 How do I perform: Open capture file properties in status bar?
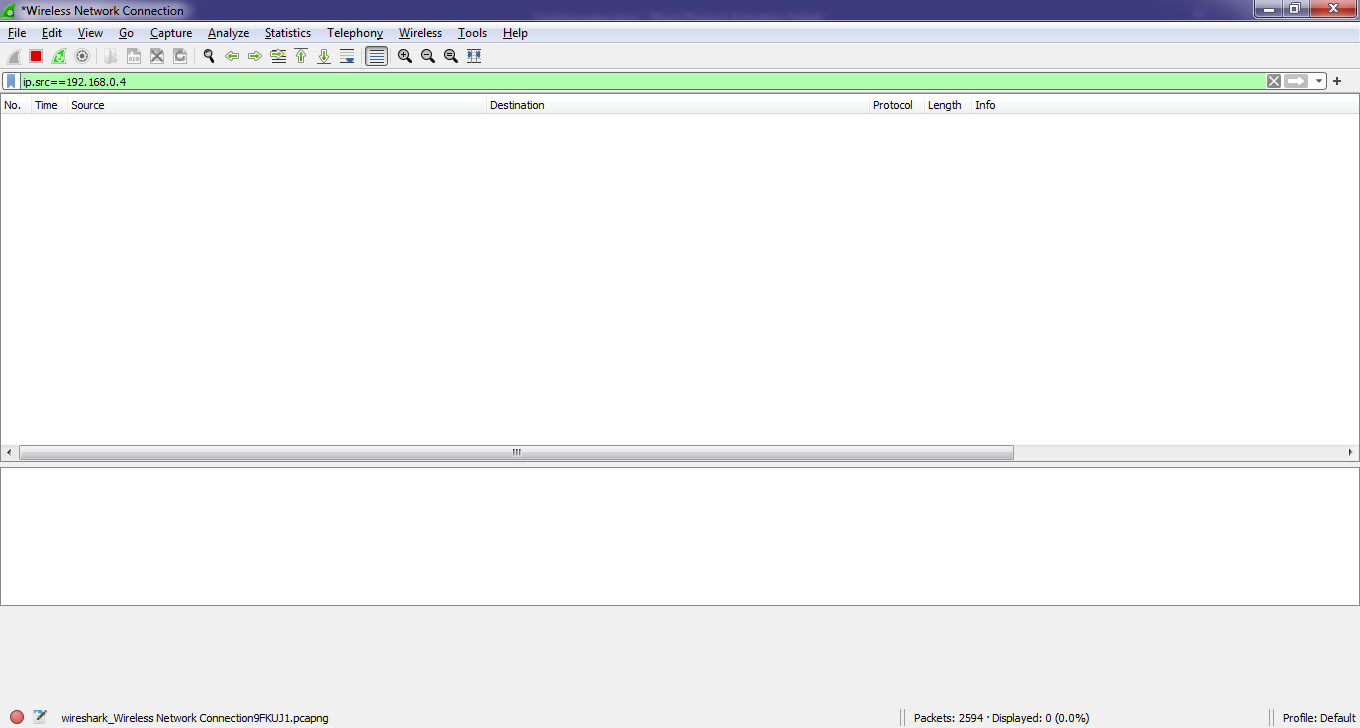40,717
